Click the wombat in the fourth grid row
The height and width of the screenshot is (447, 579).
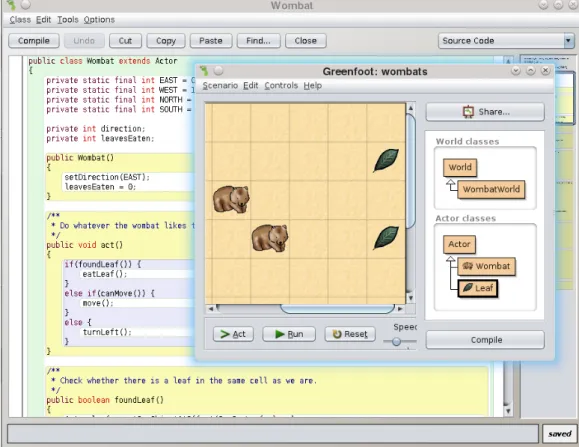(x=270, y=238)
